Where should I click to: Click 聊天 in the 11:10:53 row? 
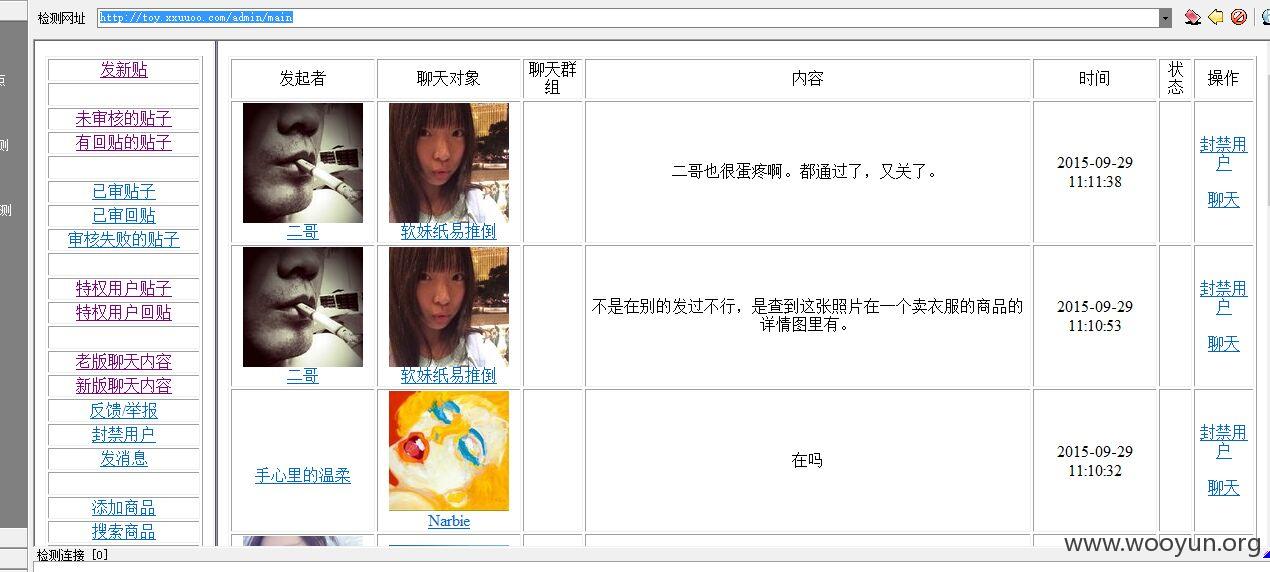1224,344
